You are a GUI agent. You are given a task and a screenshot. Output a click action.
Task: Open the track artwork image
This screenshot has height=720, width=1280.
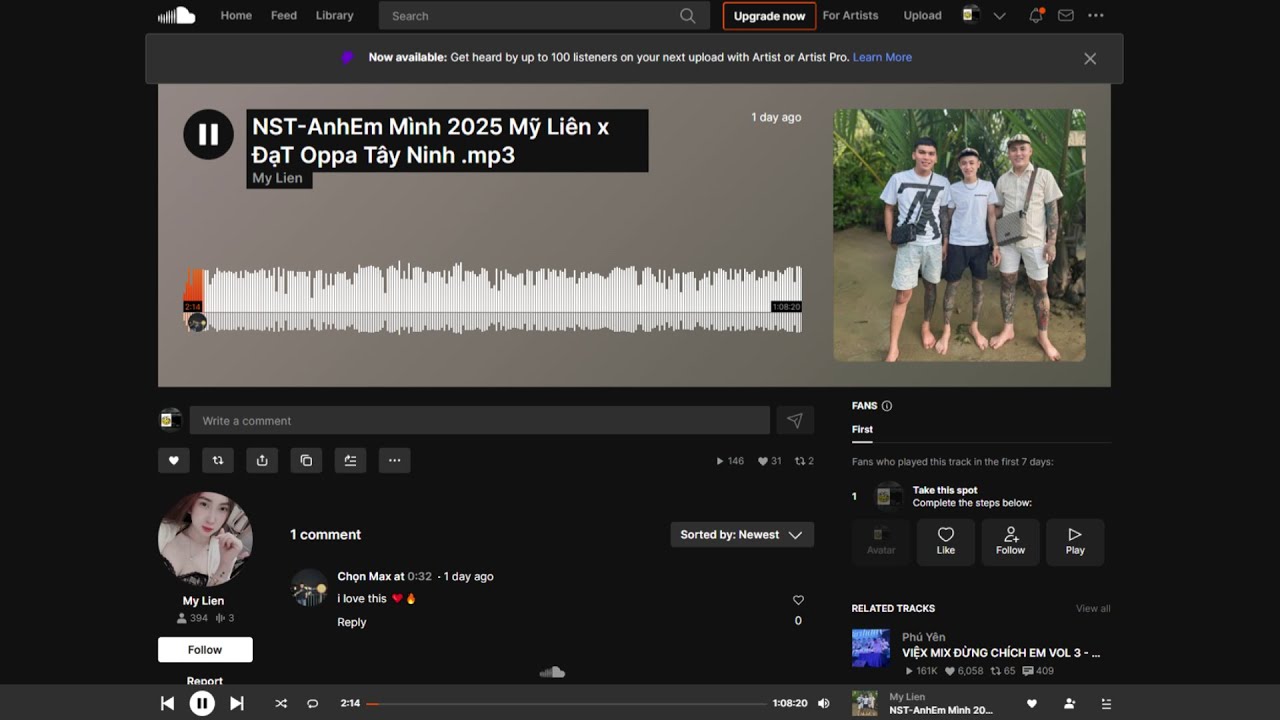click(959, 235)
